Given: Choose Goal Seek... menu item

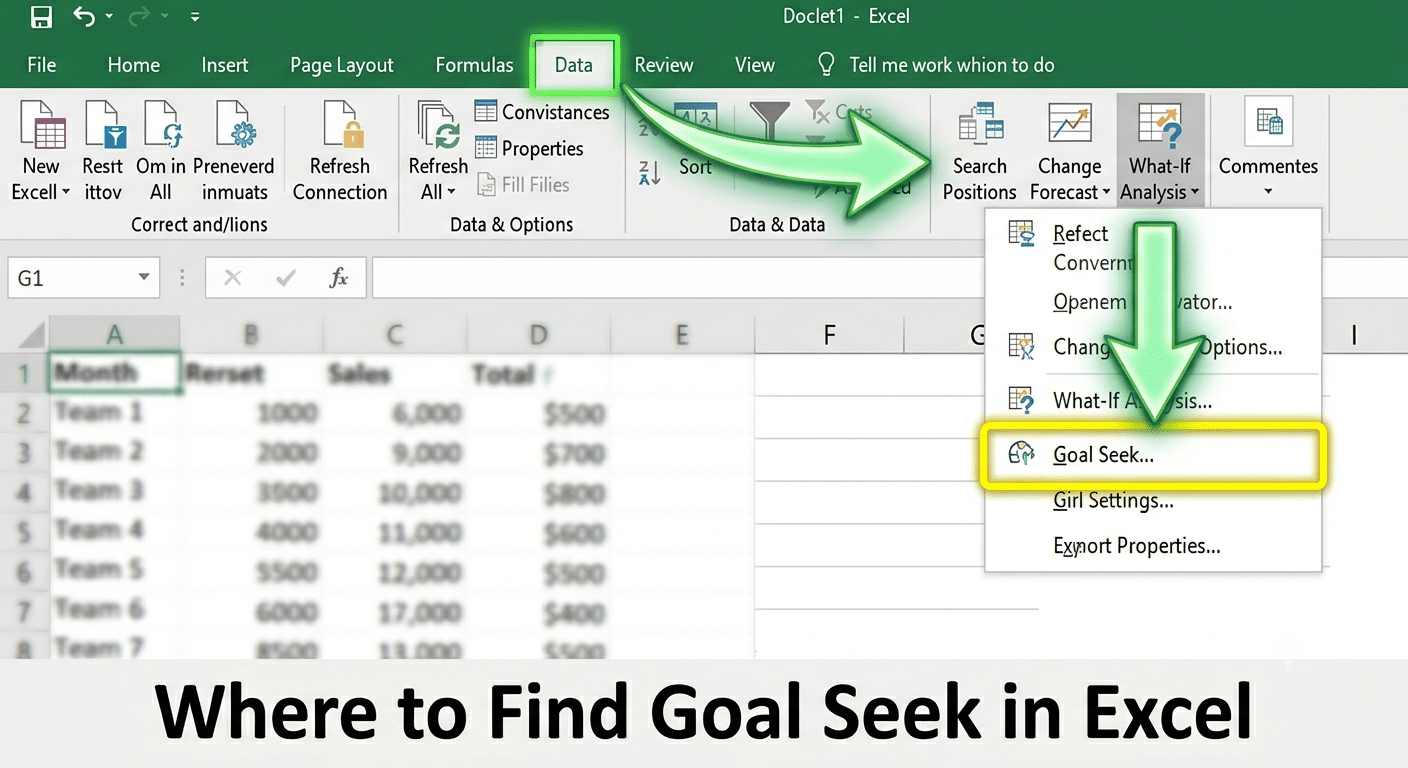Looking at the screenshot, I should (x=1153, y=455).
